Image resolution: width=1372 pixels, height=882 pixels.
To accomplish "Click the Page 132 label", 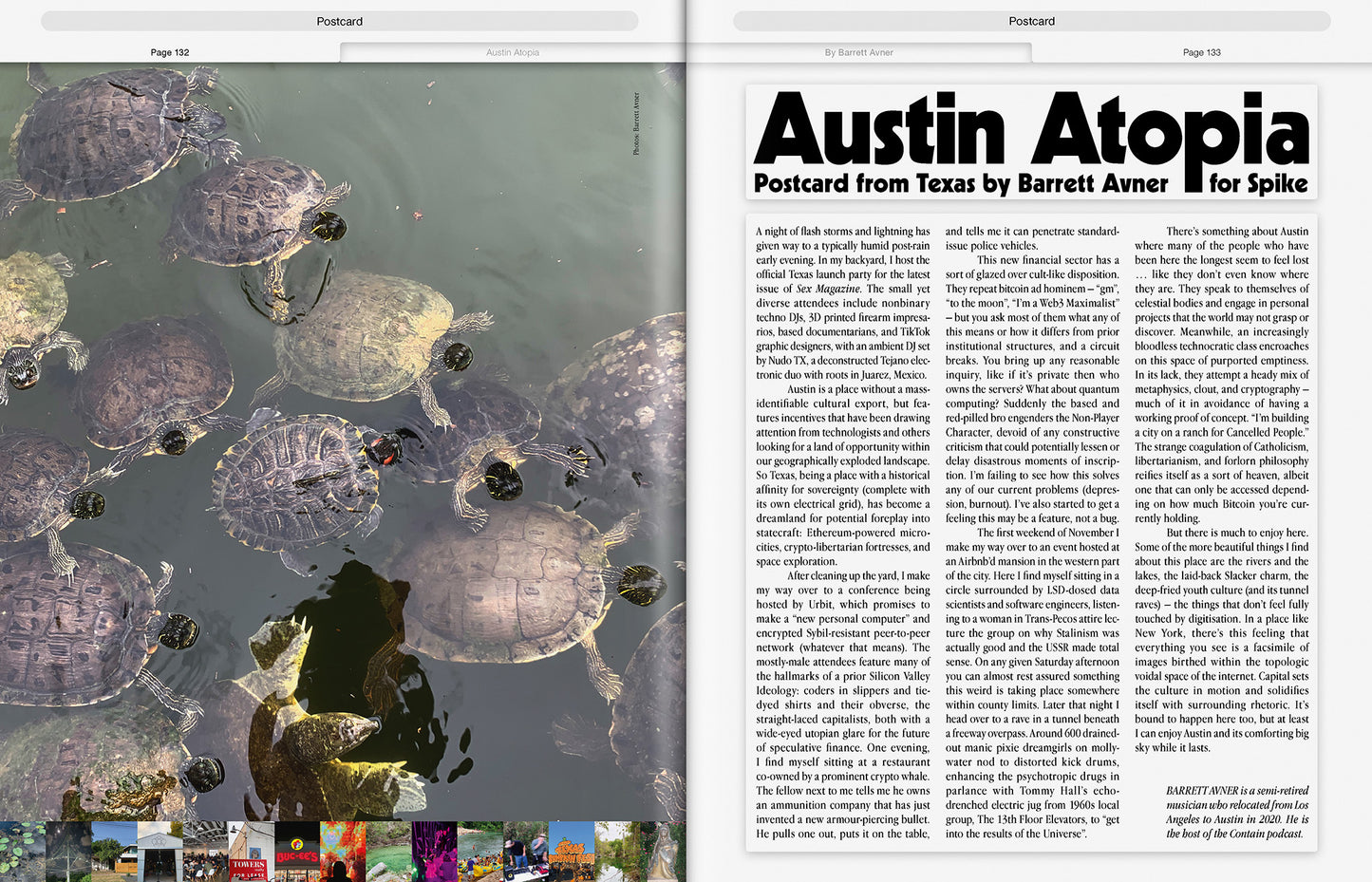I will click(x=170, y=52).
